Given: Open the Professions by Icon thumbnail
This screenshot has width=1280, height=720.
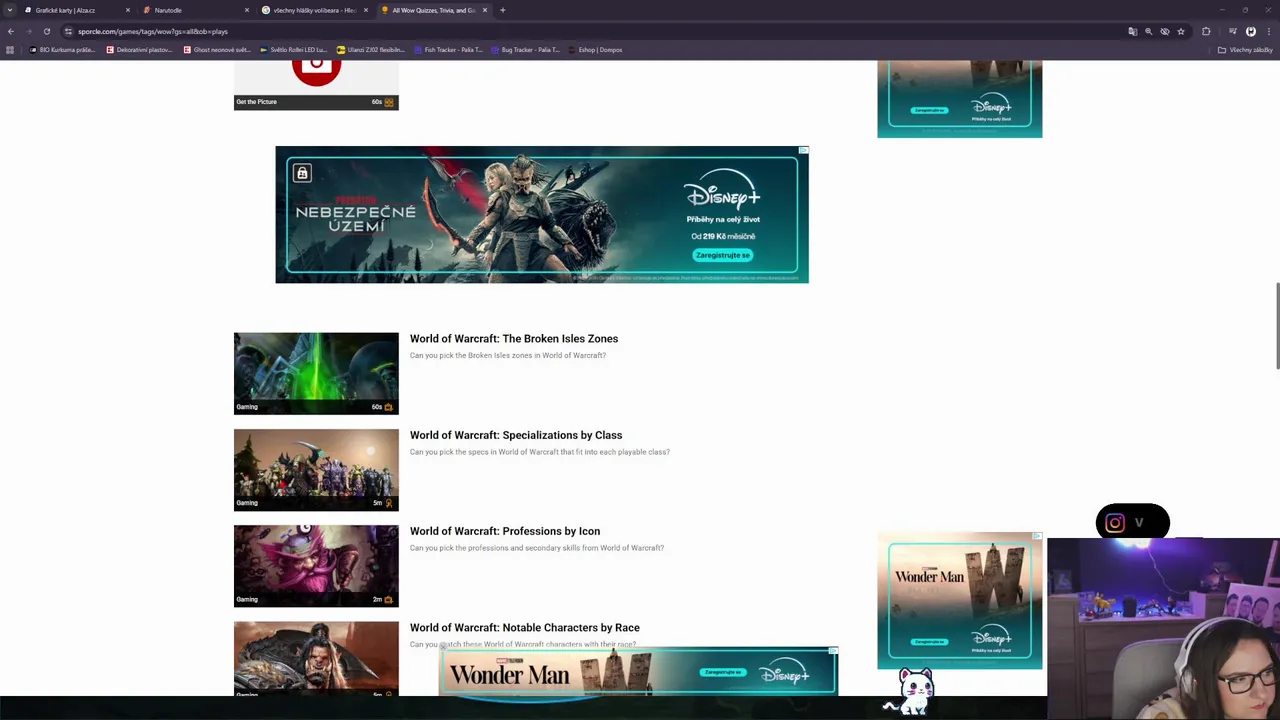Looking at the screenshot, I should point(316,566).
